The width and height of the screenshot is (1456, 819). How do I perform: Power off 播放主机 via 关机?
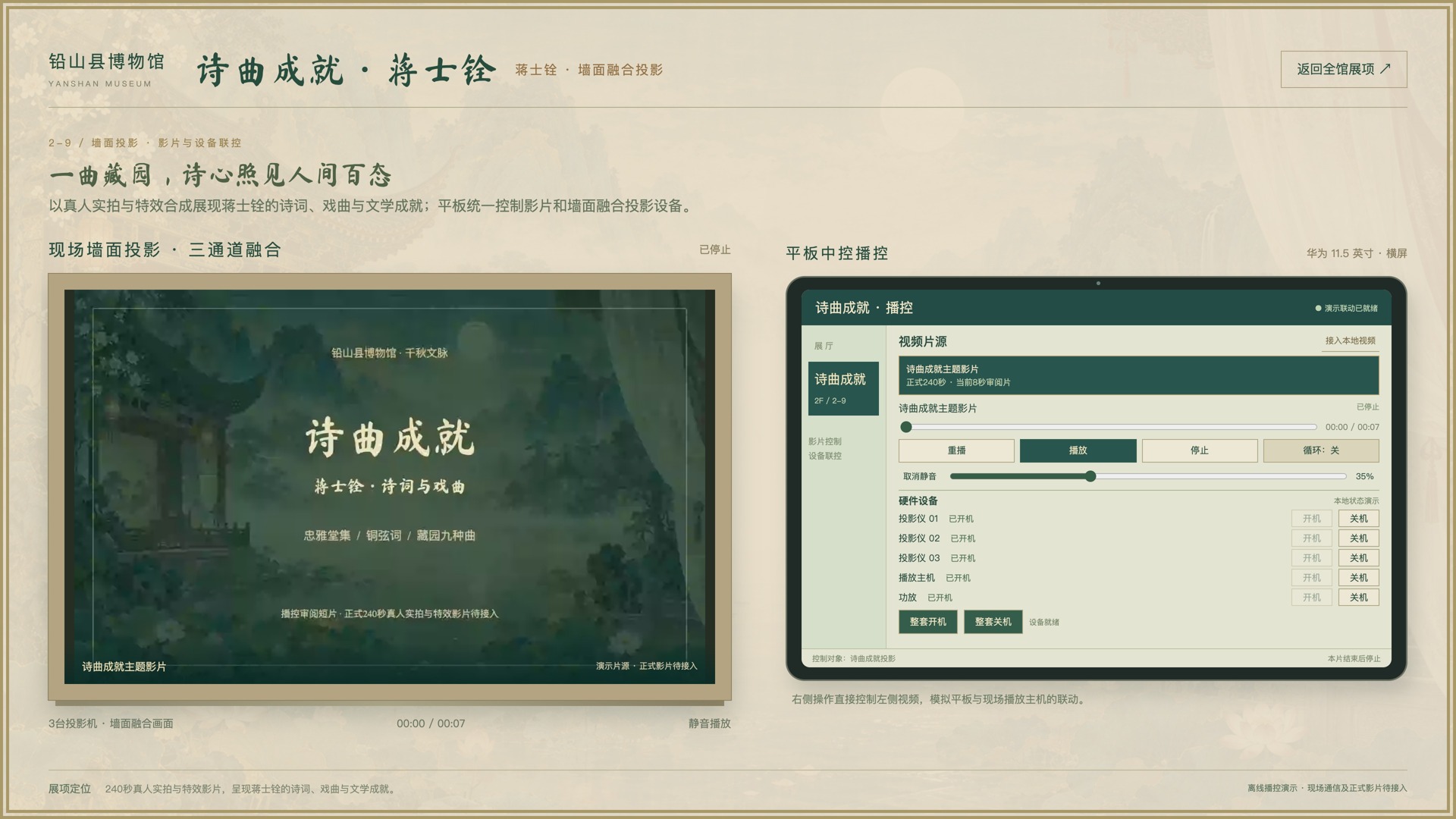coord(1358,578)
